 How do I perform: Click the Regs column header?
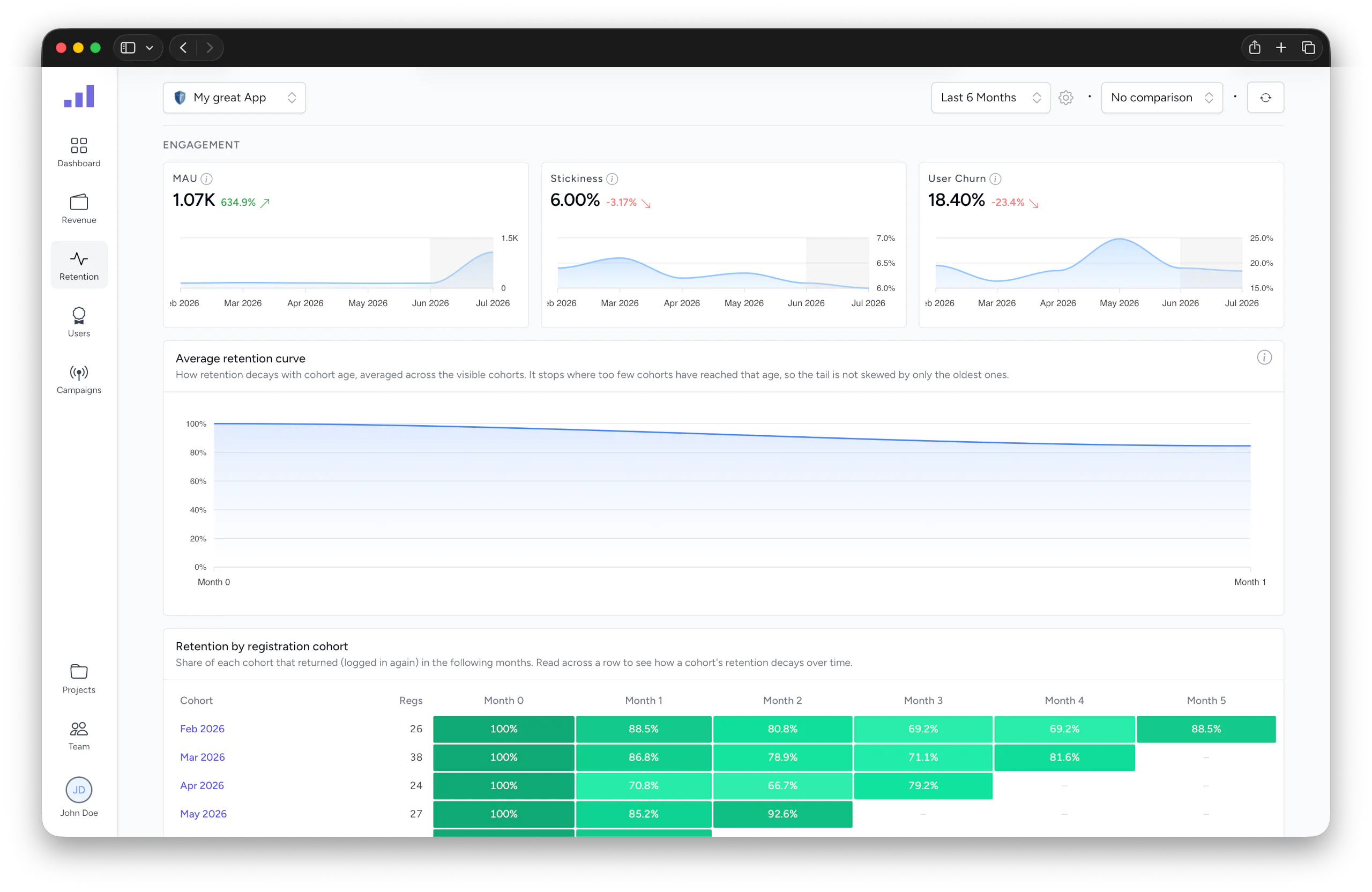(411, 701)
